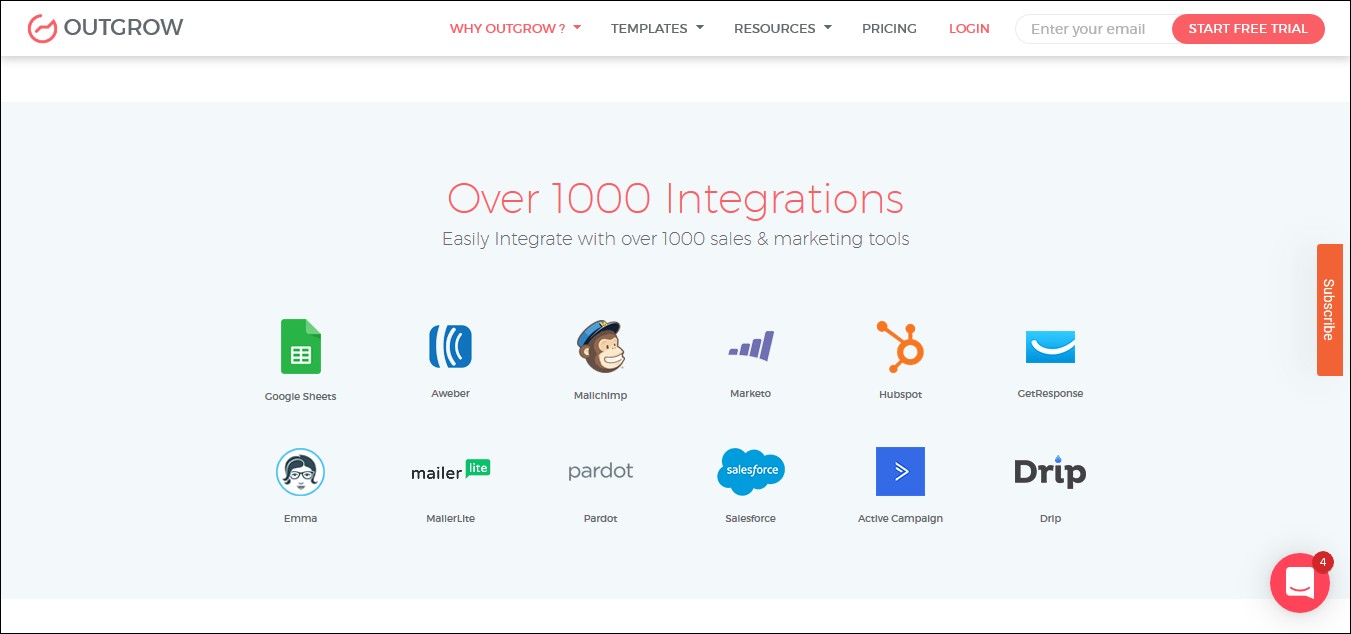Click the Marketo logo icon

click(750, 346)
